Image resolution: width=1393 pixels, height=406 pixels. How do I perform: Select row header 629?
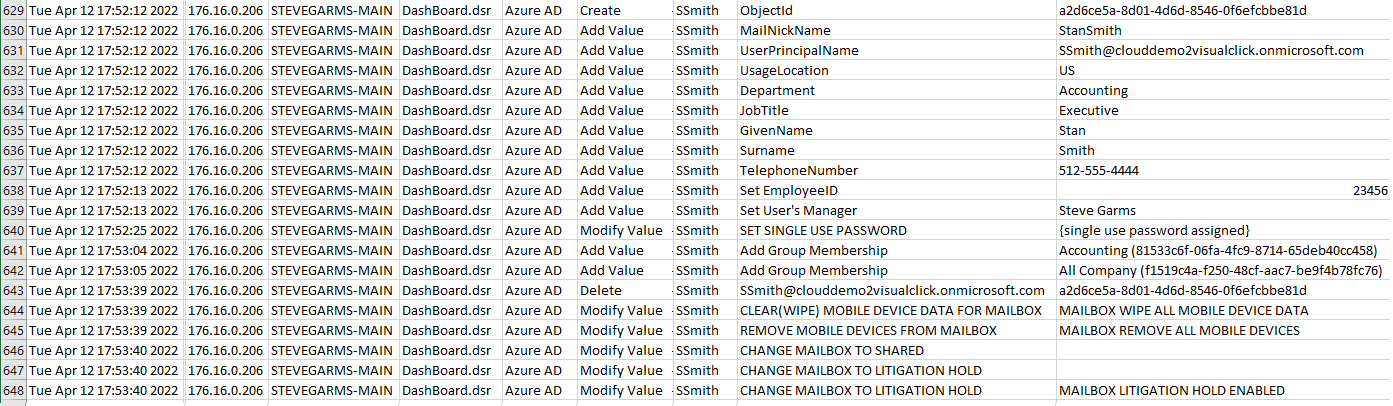[13, 10]
